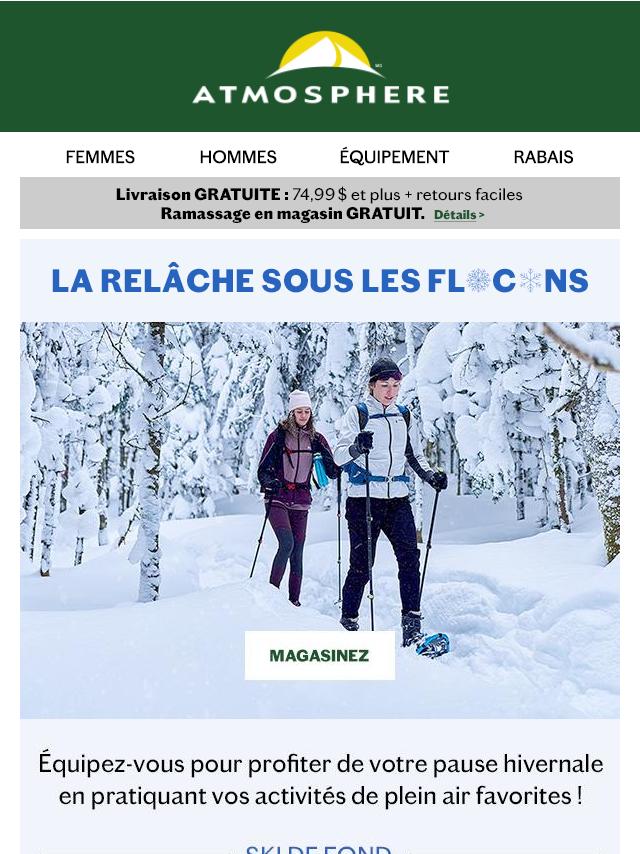This screenshot has width=640, height=854.
Task: Click Ramassage en magasin GRATUIT text
Action: click(x=292, y=214)
